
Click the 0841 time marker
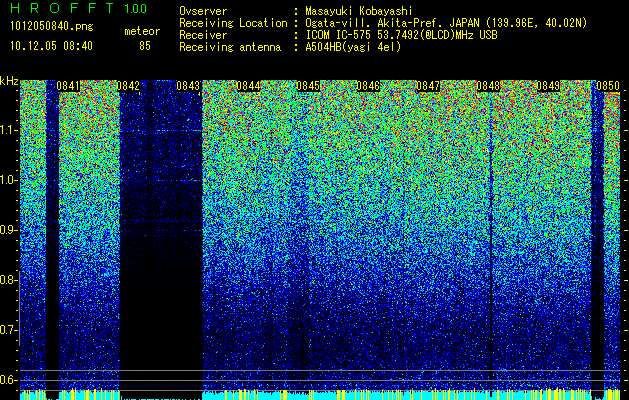coord(68,86)
